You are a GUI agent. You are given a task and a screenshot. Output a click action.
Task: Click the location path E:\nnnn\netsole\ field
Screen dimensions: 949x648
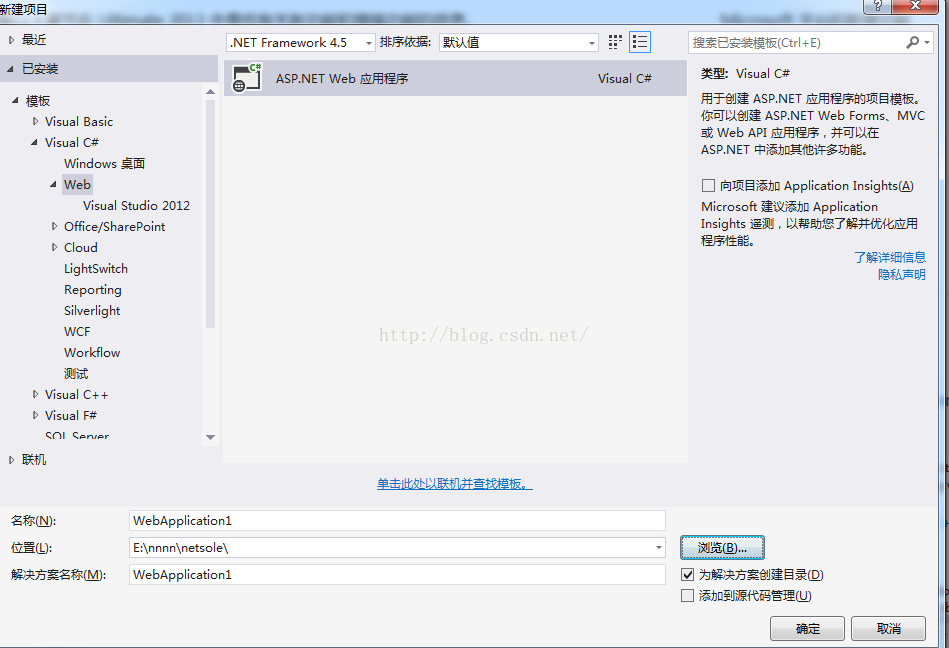tap(390, 548)
